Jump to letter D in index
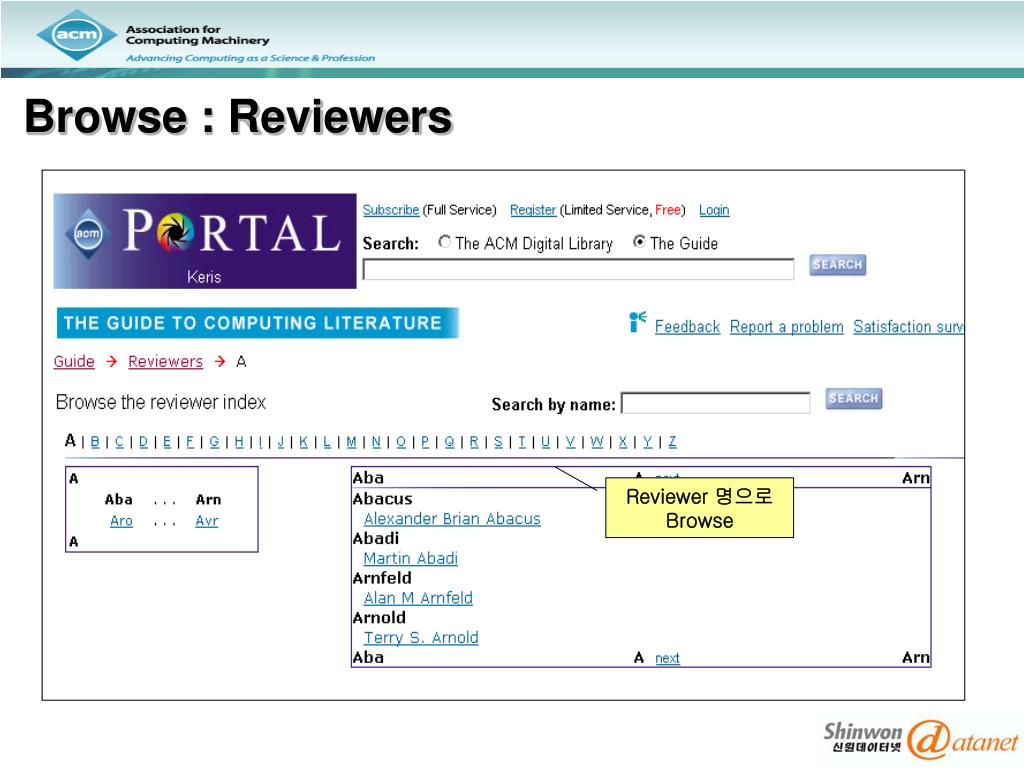The width and height of the screenshot is (1024, 768). point(144,442)
